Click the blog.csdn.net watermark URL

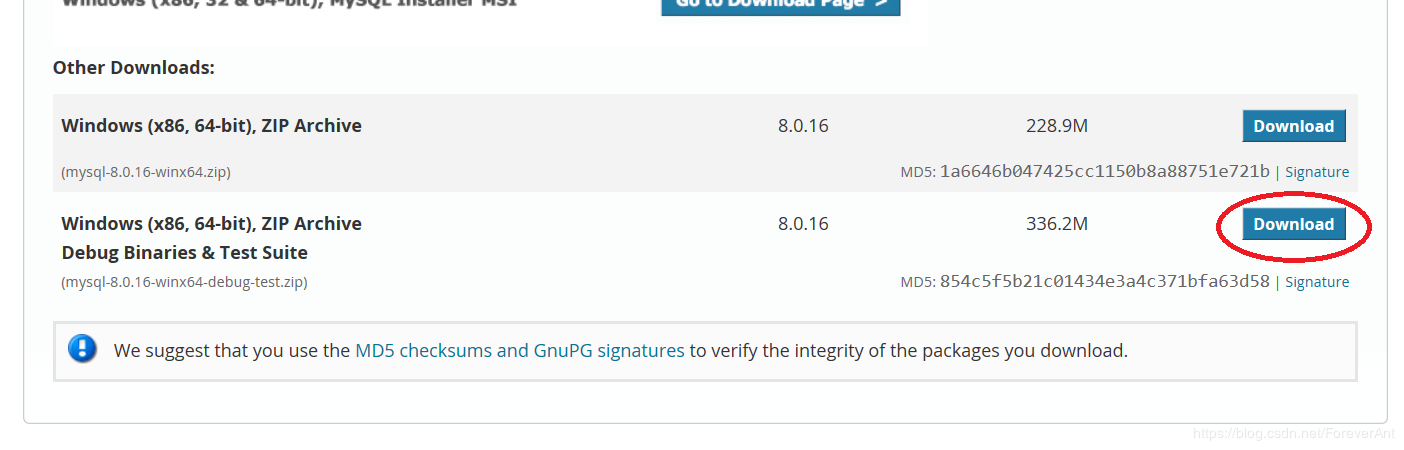click(1293, 433)
